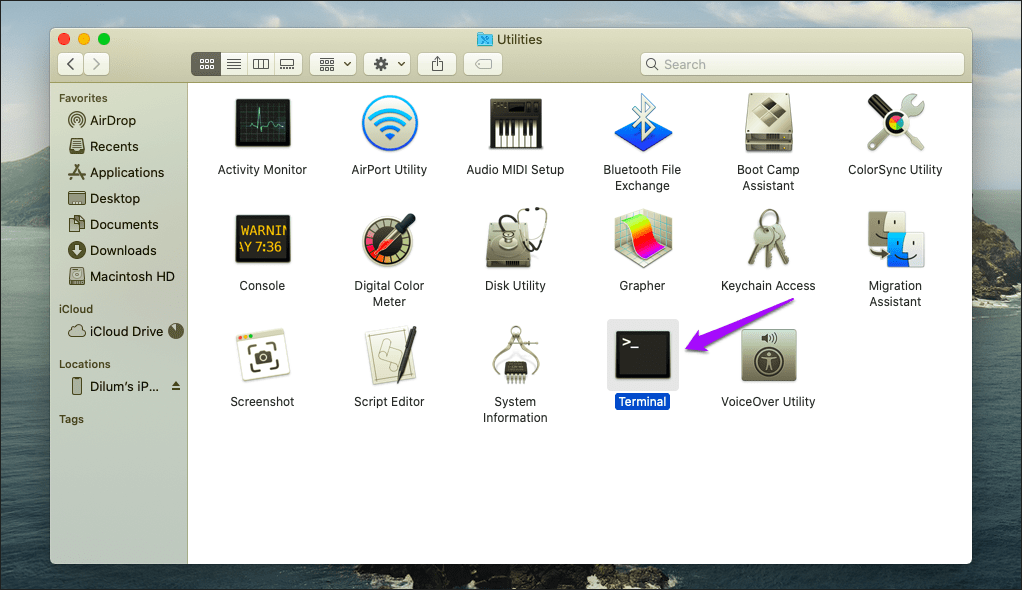Switch to icon view mode
Screen dimensions: 1022x590
[x=206, y=64]
